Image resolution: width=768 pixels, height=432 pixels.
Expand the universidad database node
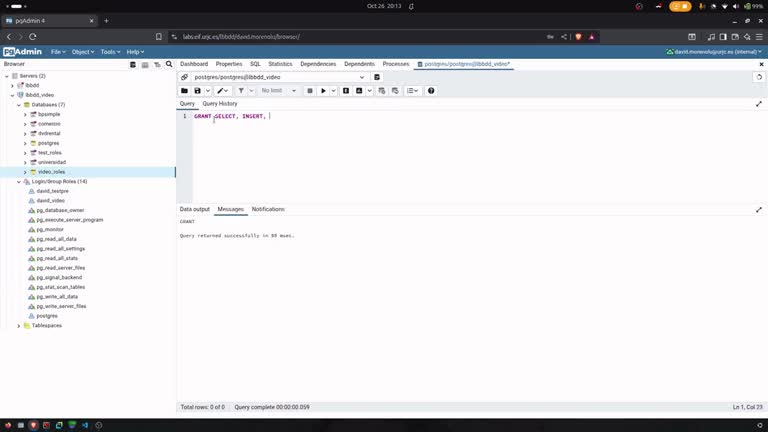(25, 162)
